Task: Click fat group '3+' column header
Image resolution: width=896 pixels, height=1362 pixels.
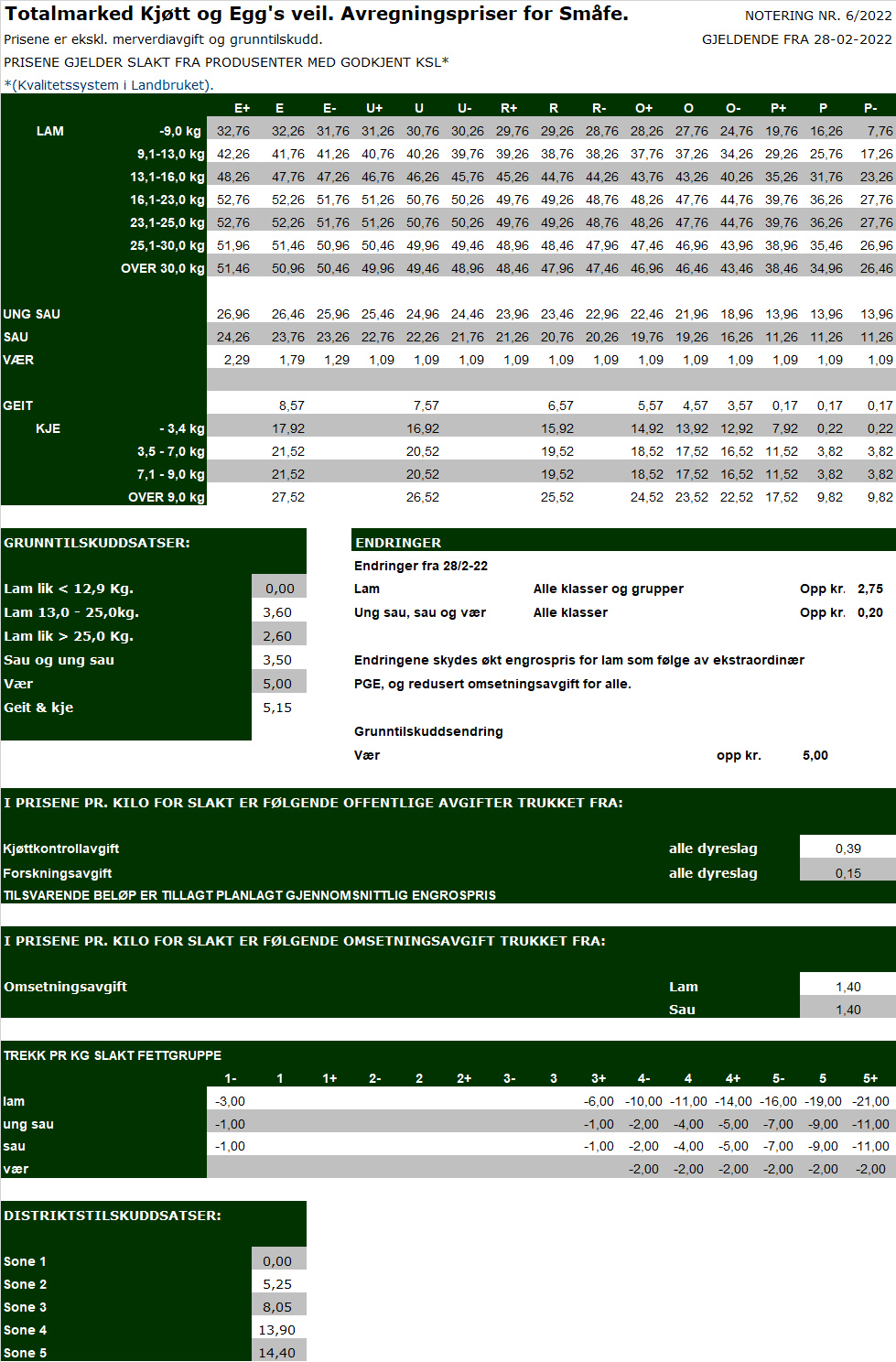Action: coord(599,1078)
